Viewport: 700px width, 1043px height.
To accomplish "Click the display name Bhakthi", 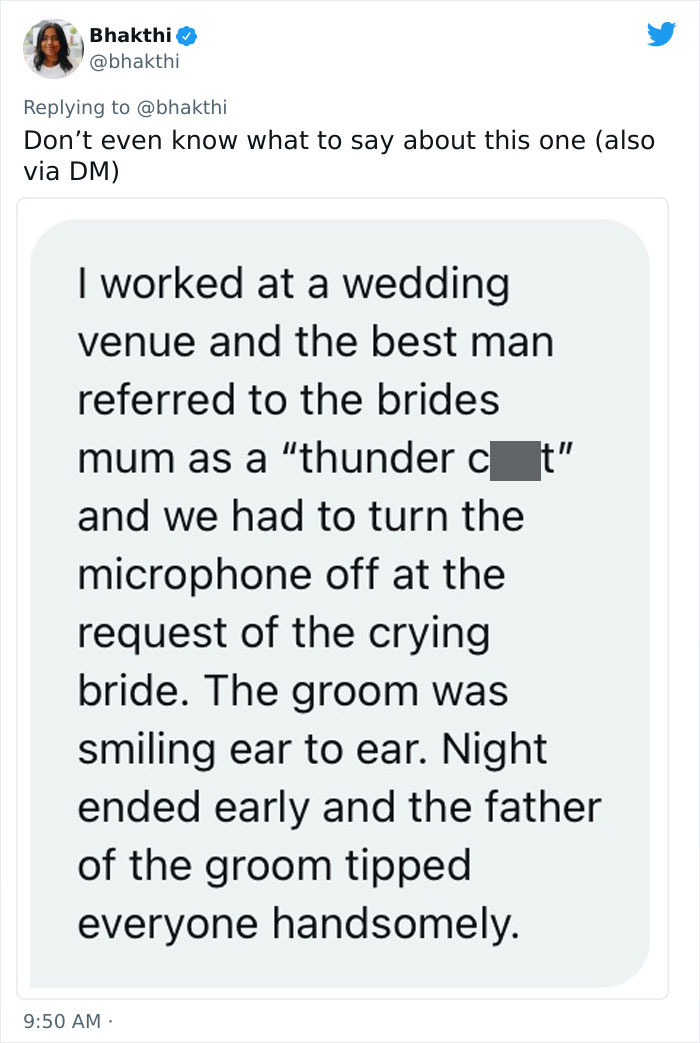I will pos(131,36).
